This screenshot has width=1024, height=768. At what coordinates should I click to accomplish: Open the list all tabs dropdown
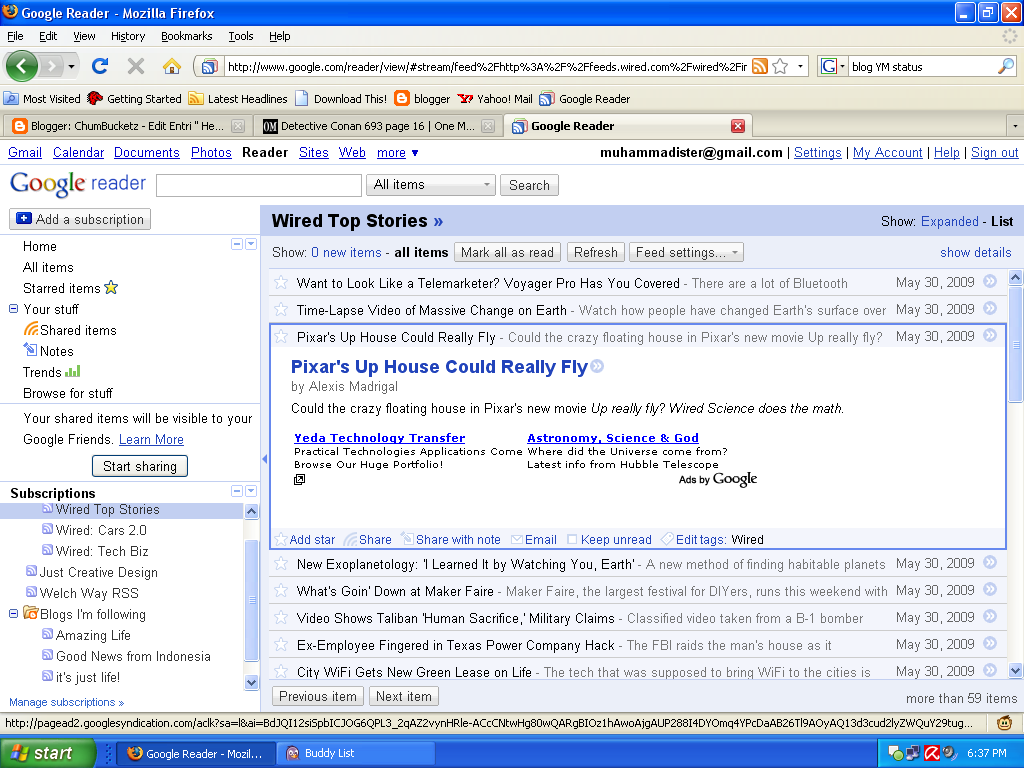[1015, 126]
